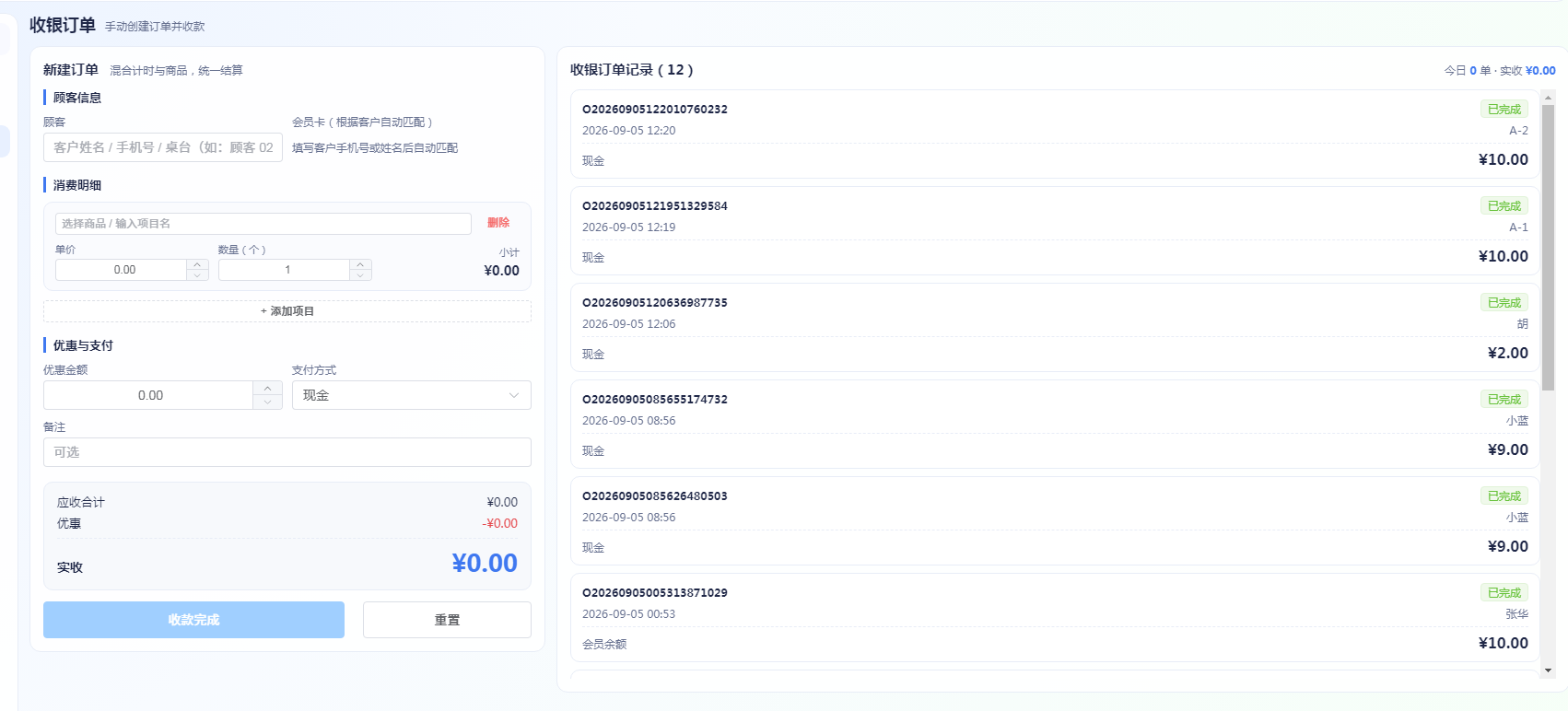Click the order list scrollbar up arrow
Screen dimensions: 1568x711
(x=1548, y=97)
